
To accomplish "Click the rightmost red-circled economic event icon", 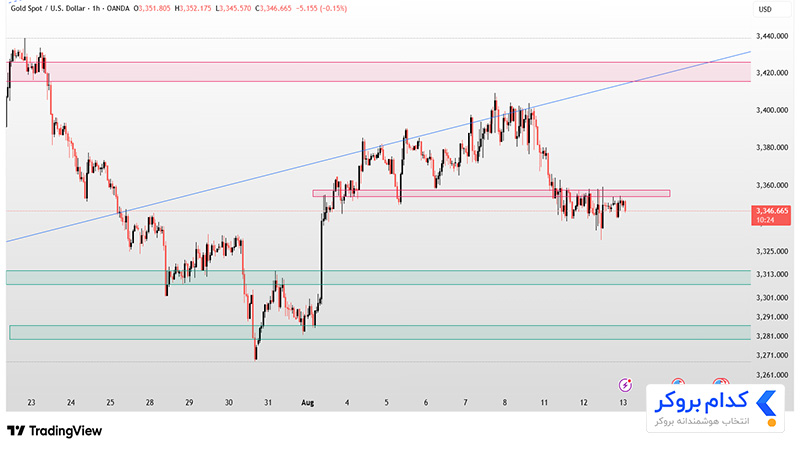I will (x=720, y=382).
